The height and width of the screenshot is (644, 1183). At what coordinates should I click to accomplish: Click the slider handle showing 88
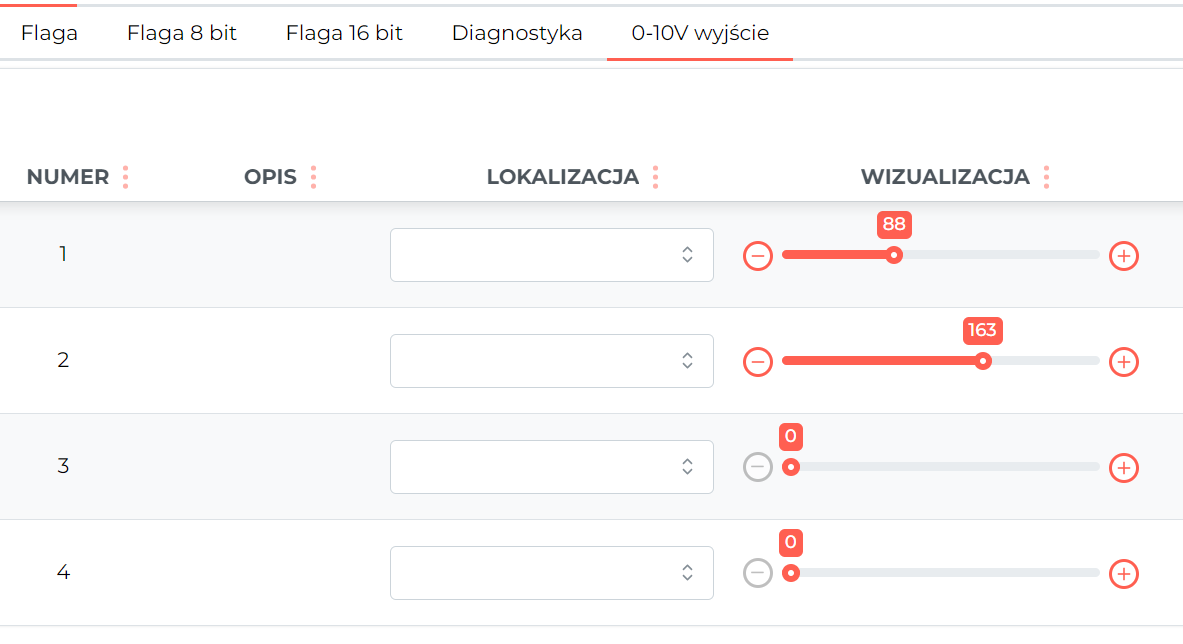[894, 255]
